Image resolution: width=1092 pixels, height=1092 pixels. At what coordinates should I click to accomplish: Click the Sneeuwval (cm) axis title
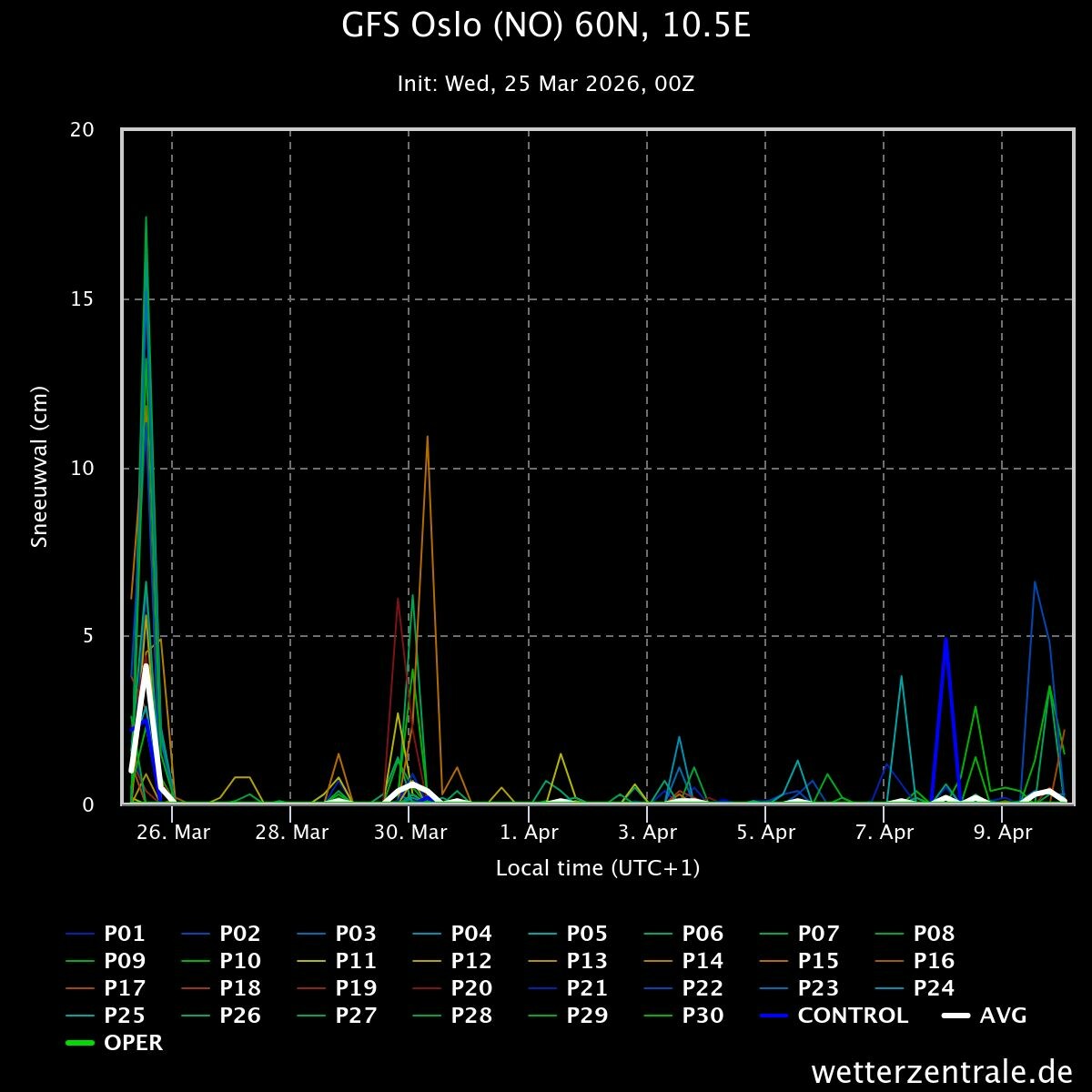[39, 467]
